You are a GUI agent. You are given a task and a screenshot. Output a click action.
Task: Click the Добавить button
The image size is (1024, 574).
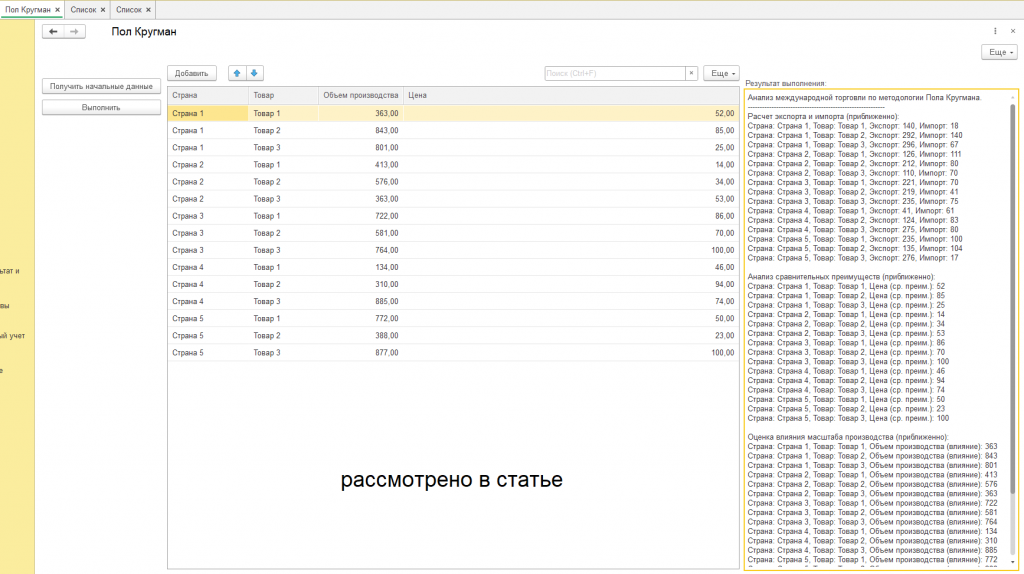point(191,73)
